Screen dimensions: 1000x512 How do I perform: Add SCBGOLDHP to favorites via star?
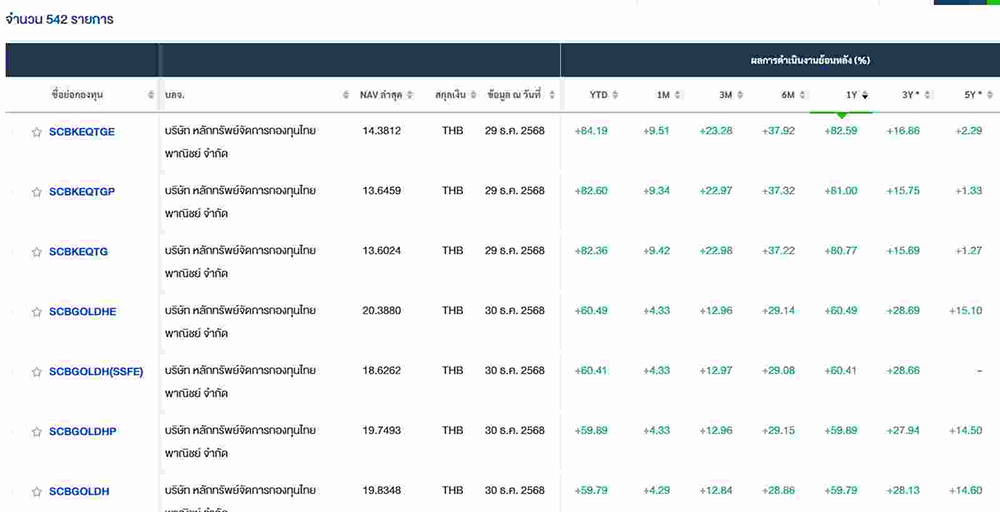[x=37, y=432]
